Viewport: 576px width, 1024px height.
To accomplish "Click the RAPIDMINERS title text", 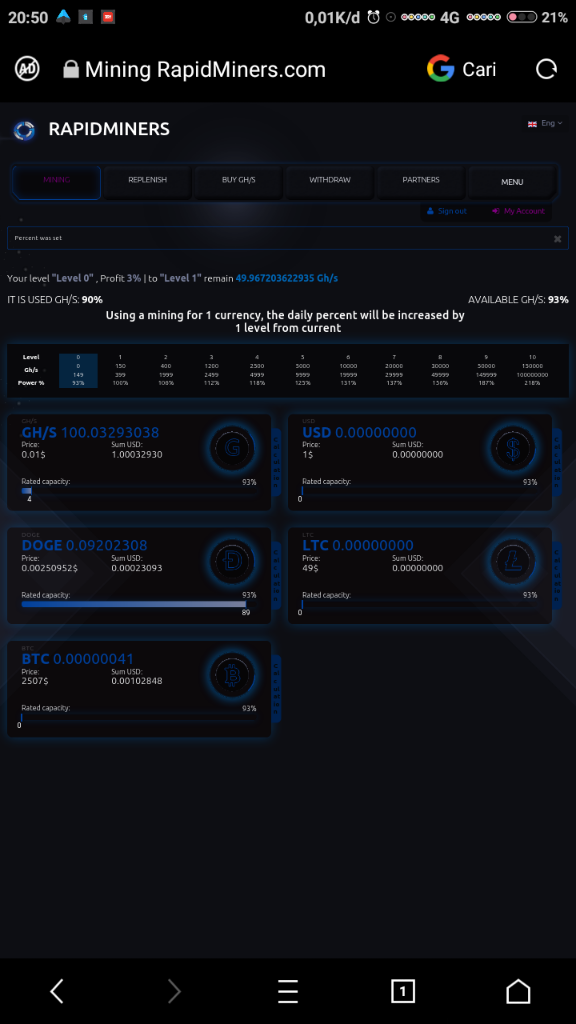I will click(x=109, y=129).
